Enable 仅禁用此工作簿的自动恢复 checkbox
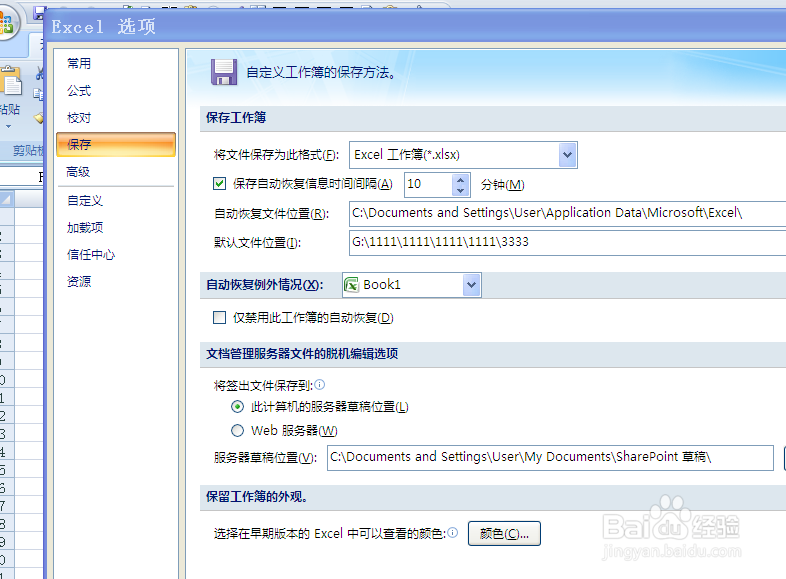 219,317
